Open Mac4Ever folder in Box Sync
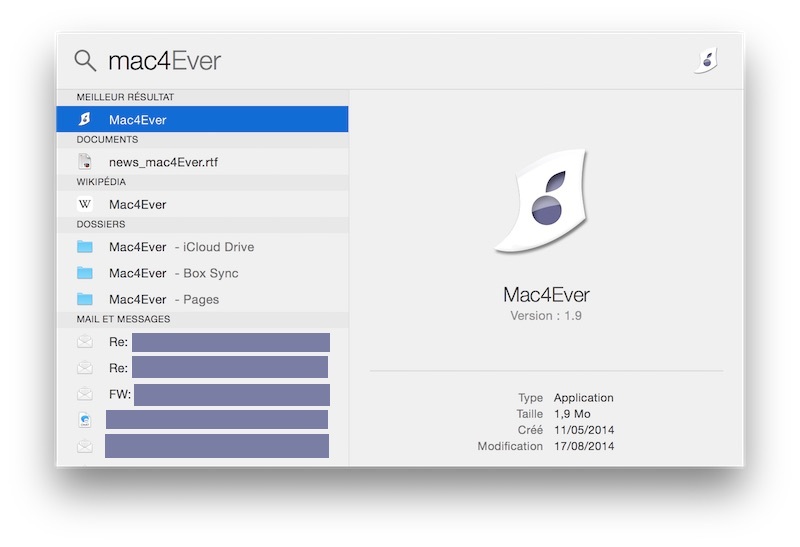Image resolution: width=800 pixels, height=547 pixels. 173,273
